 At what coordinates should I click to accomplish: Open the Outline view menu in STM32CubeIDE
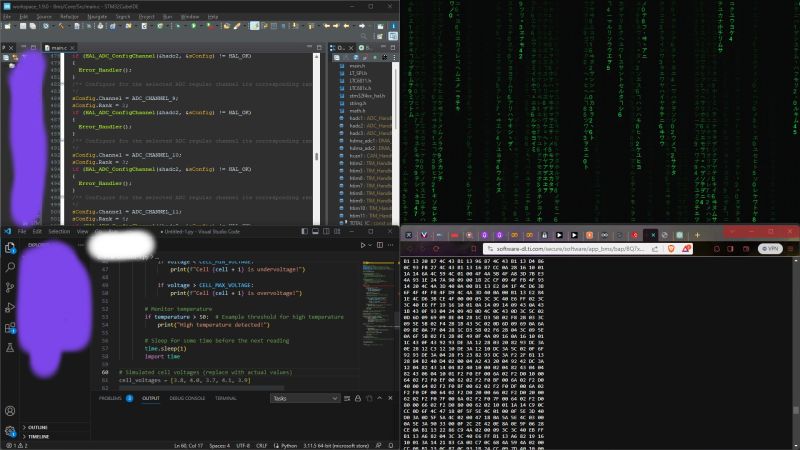click(394, 58)
